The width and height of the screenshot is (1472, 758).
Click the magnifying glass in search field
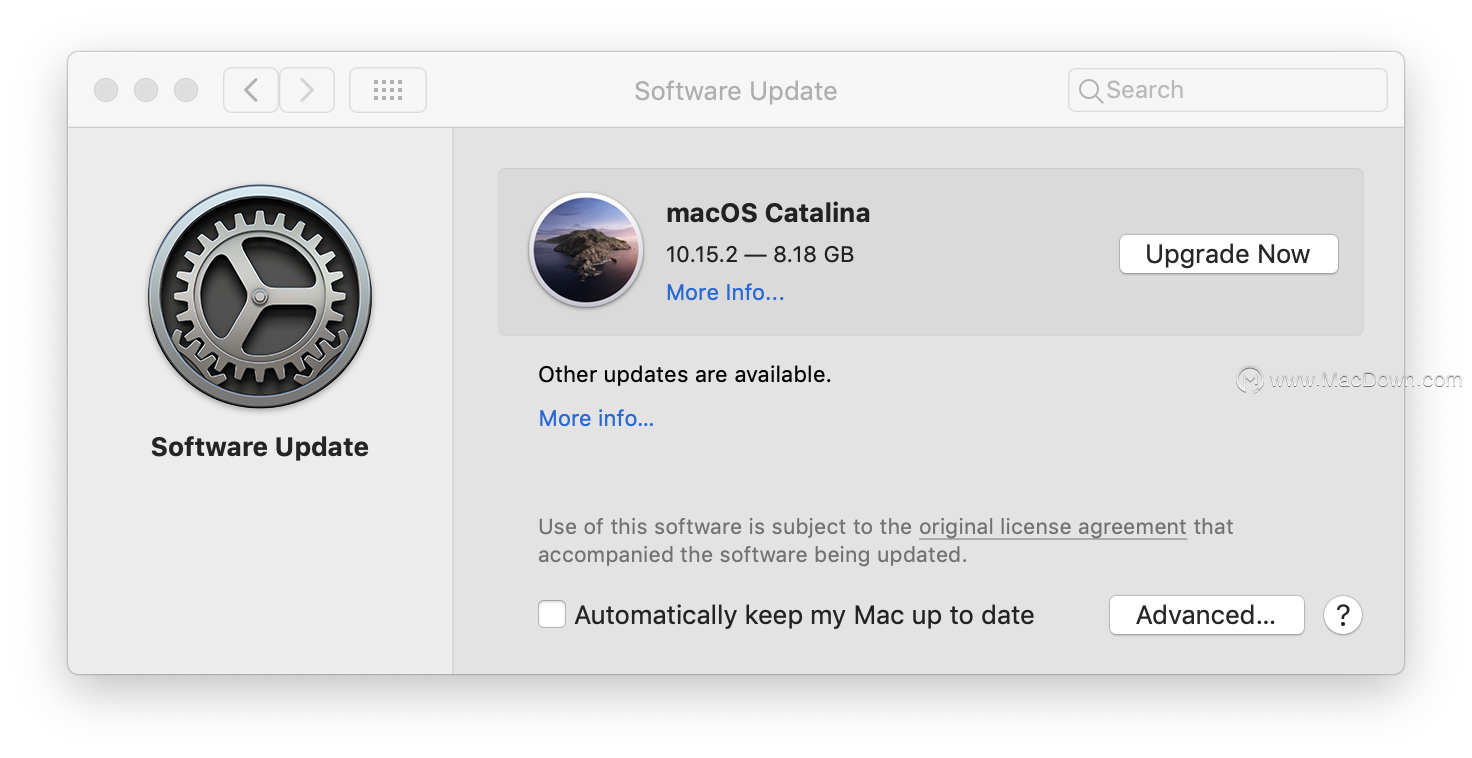1091,91
